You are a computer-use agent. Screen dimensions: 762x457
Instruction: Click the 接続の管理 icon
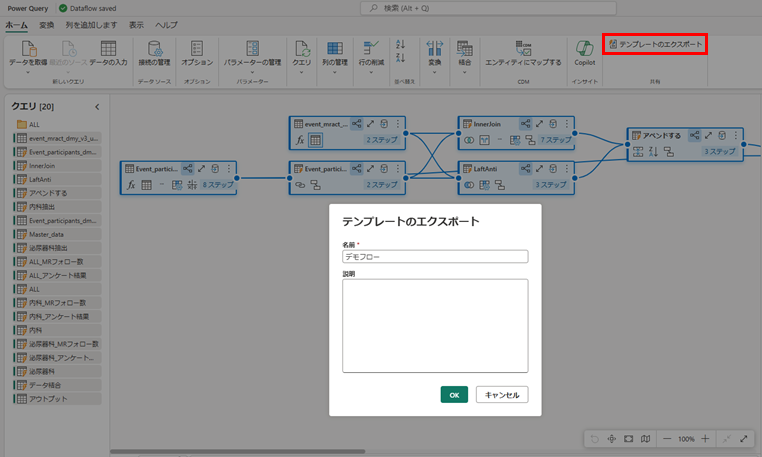(155, 49)
